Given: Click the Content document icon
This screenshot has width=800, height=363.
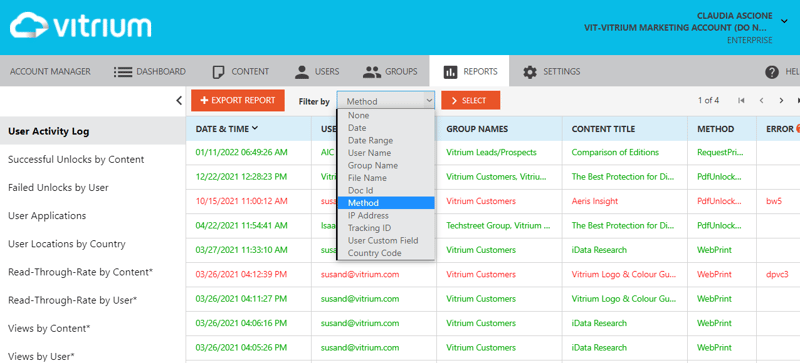Looking at the screenshot, I should [218, 72].
